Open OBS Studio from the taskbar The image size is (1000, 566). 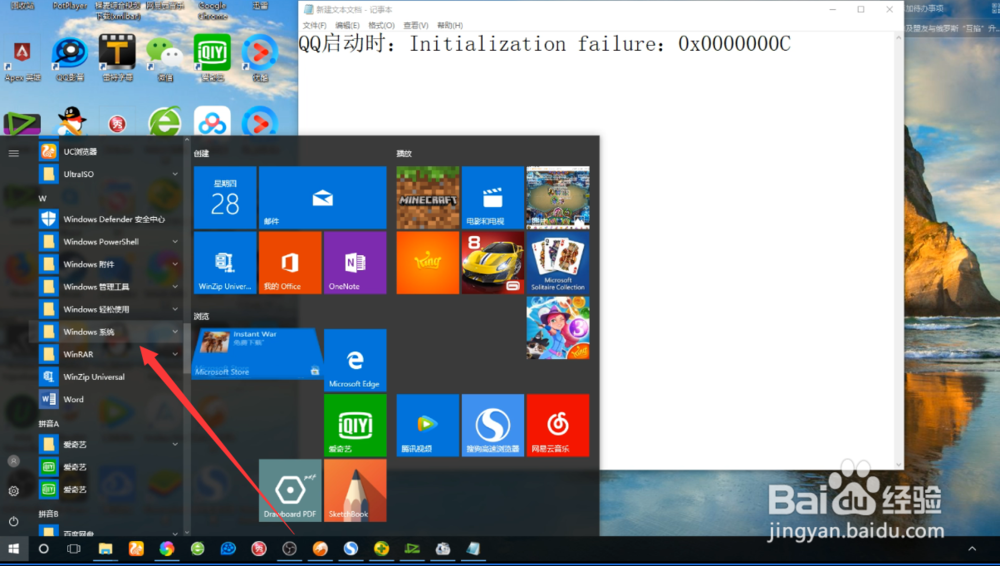click(x=290, y=549)
